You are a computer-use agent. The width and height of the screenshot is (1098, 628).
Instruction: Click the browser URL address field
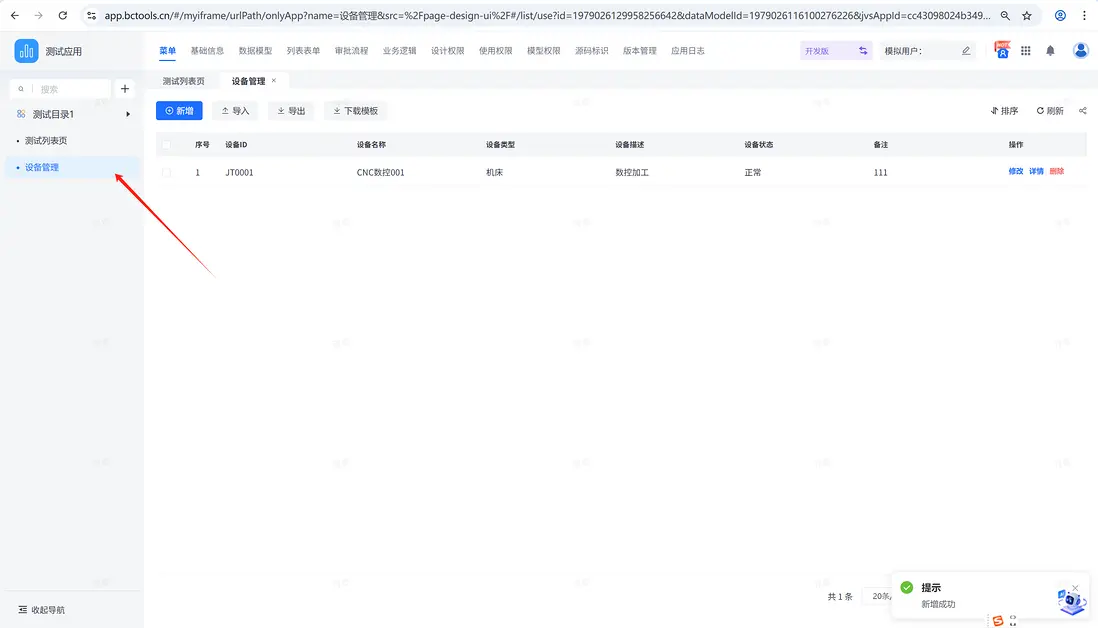pos(548,15)
